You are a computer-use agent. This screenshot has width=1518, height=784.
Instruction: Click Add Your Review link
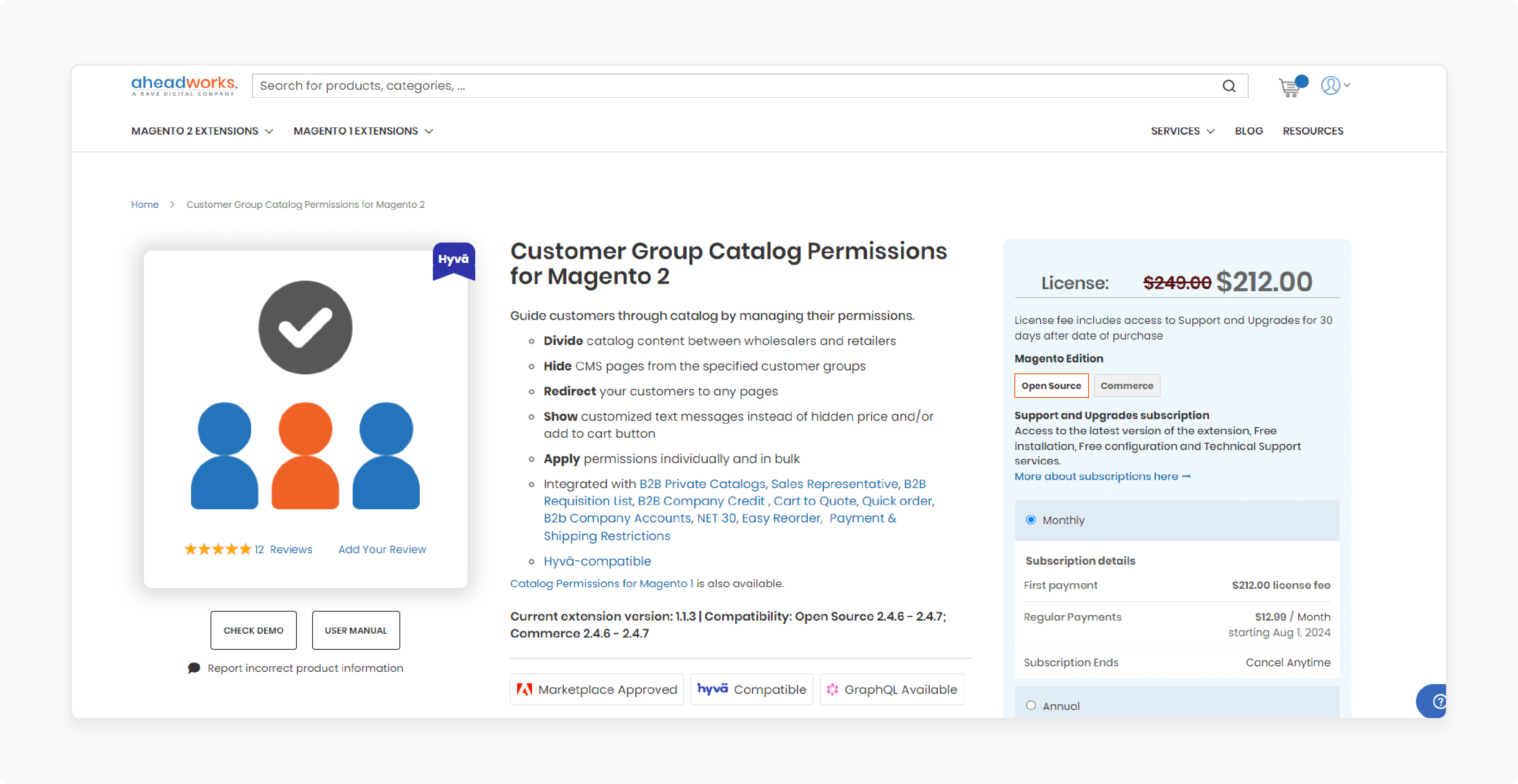coord(382,549)
